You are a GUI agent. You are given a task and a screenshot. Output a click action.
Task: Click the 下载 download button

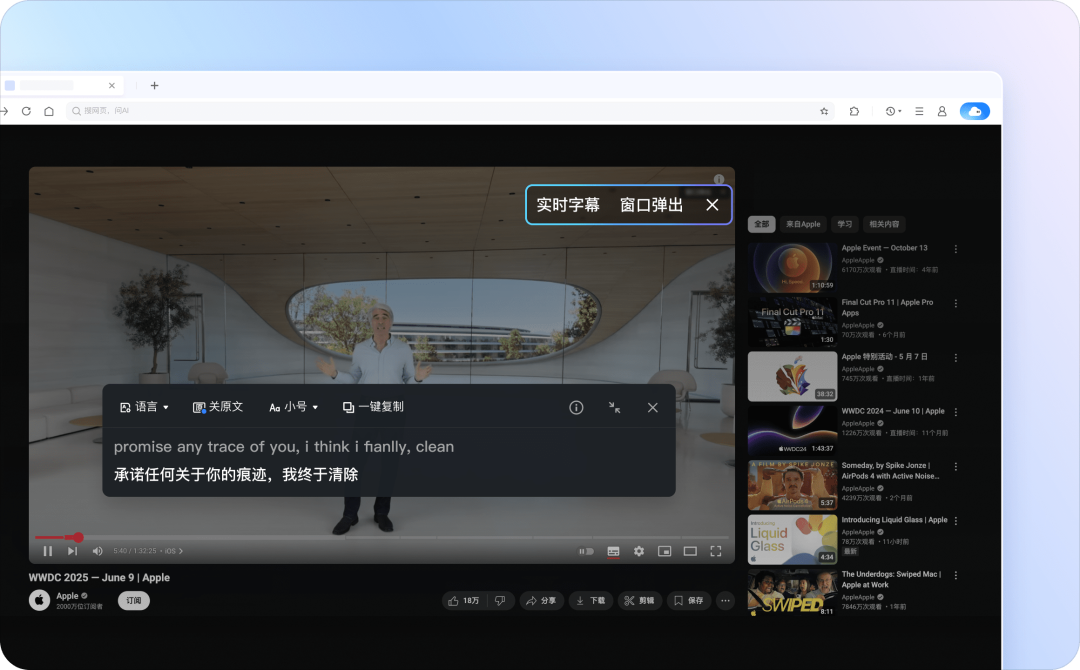[x=590, y=600]
